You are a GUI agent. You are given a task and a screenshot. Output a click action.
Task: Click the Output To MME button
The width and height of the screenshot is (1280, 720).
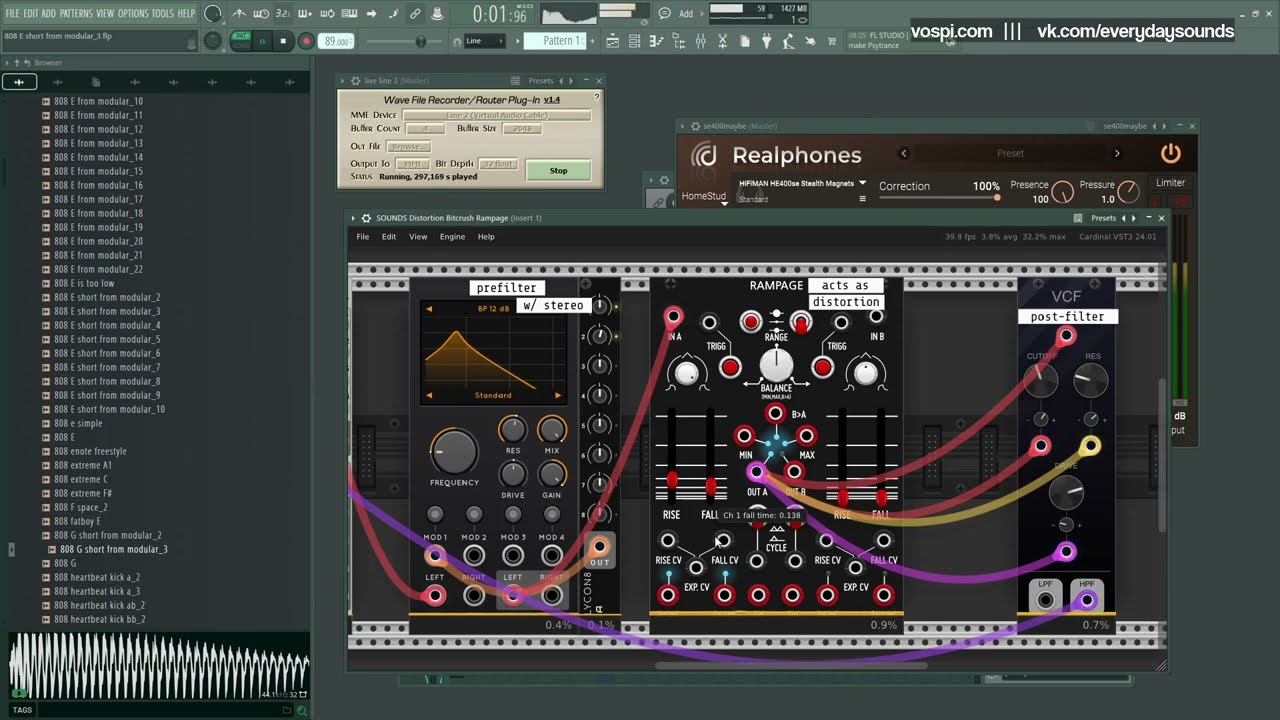(412, 164)
